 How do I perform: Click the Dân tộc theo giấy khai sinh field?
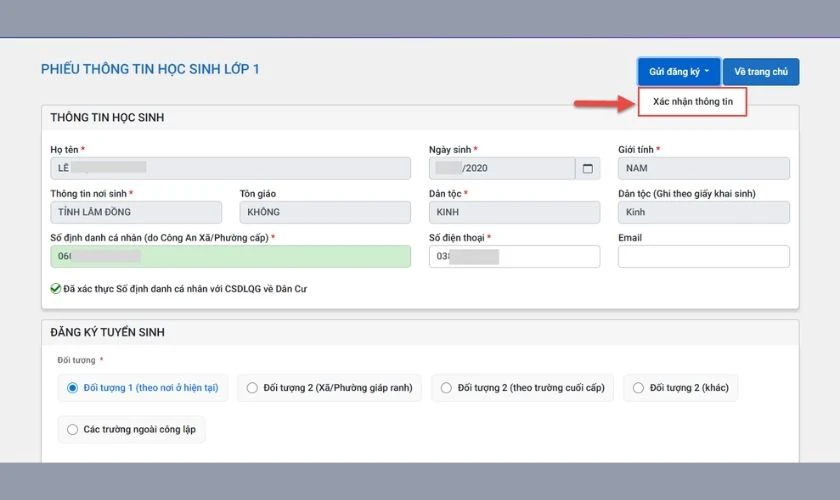703,212
